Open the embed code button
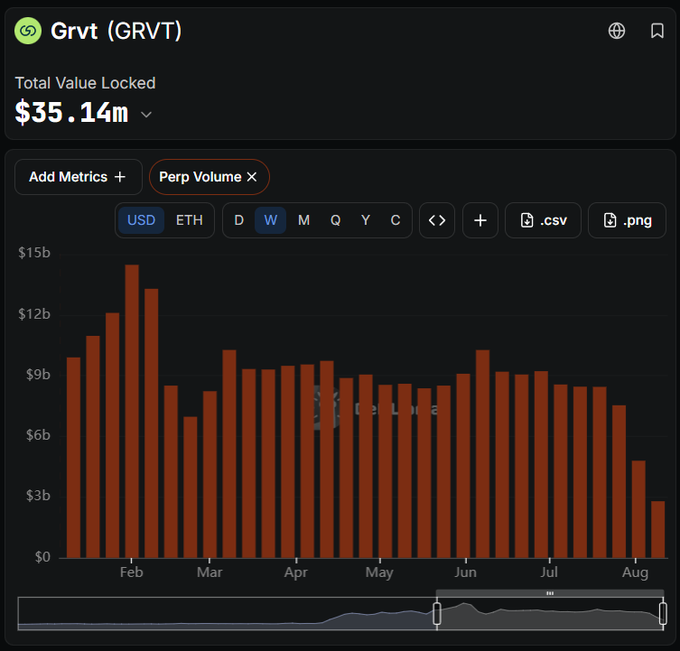 pyautogui.click(x=437, y=220)
